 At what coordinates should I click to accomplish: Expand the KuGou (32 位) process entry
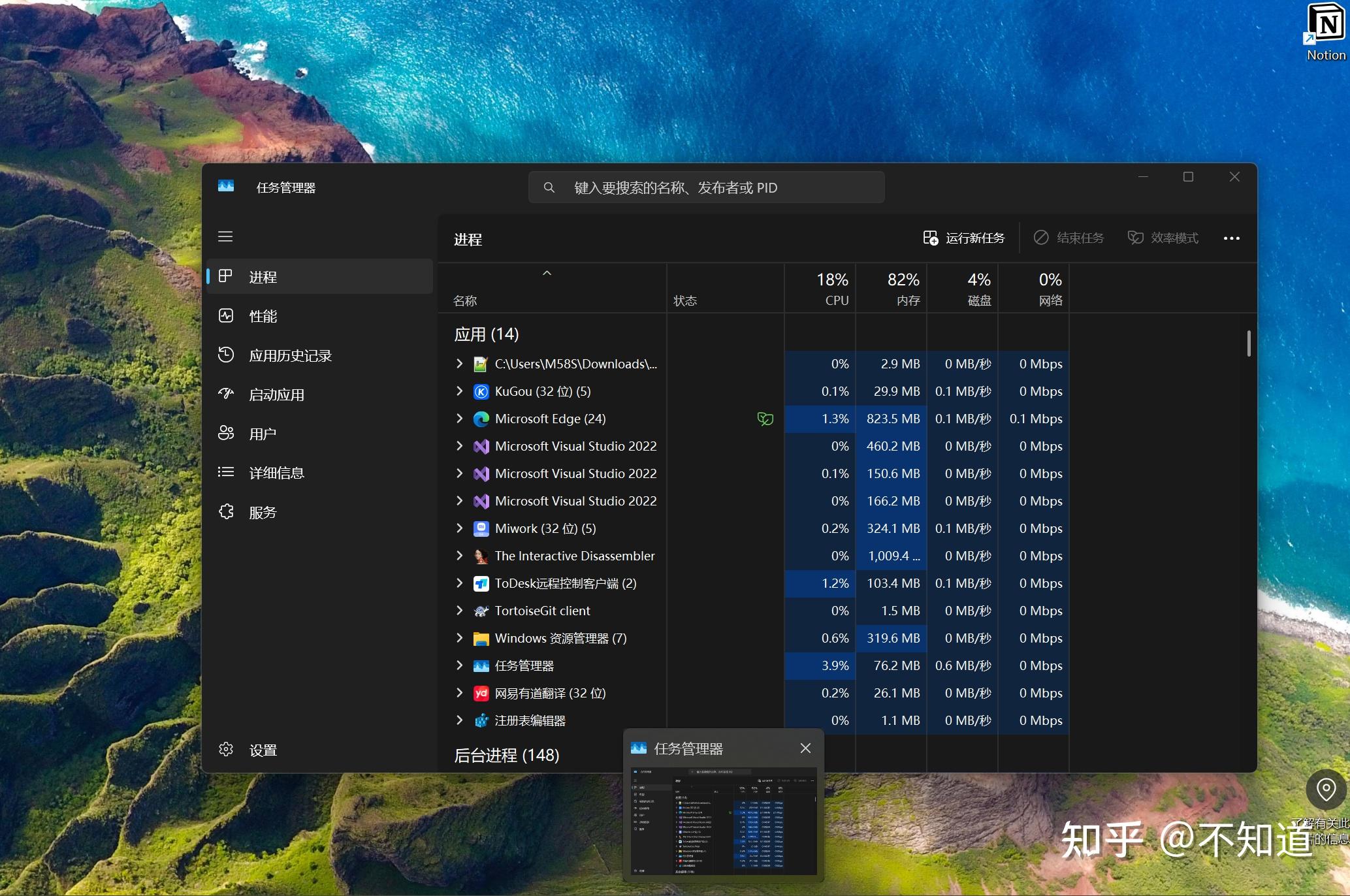tap(459, 391)
